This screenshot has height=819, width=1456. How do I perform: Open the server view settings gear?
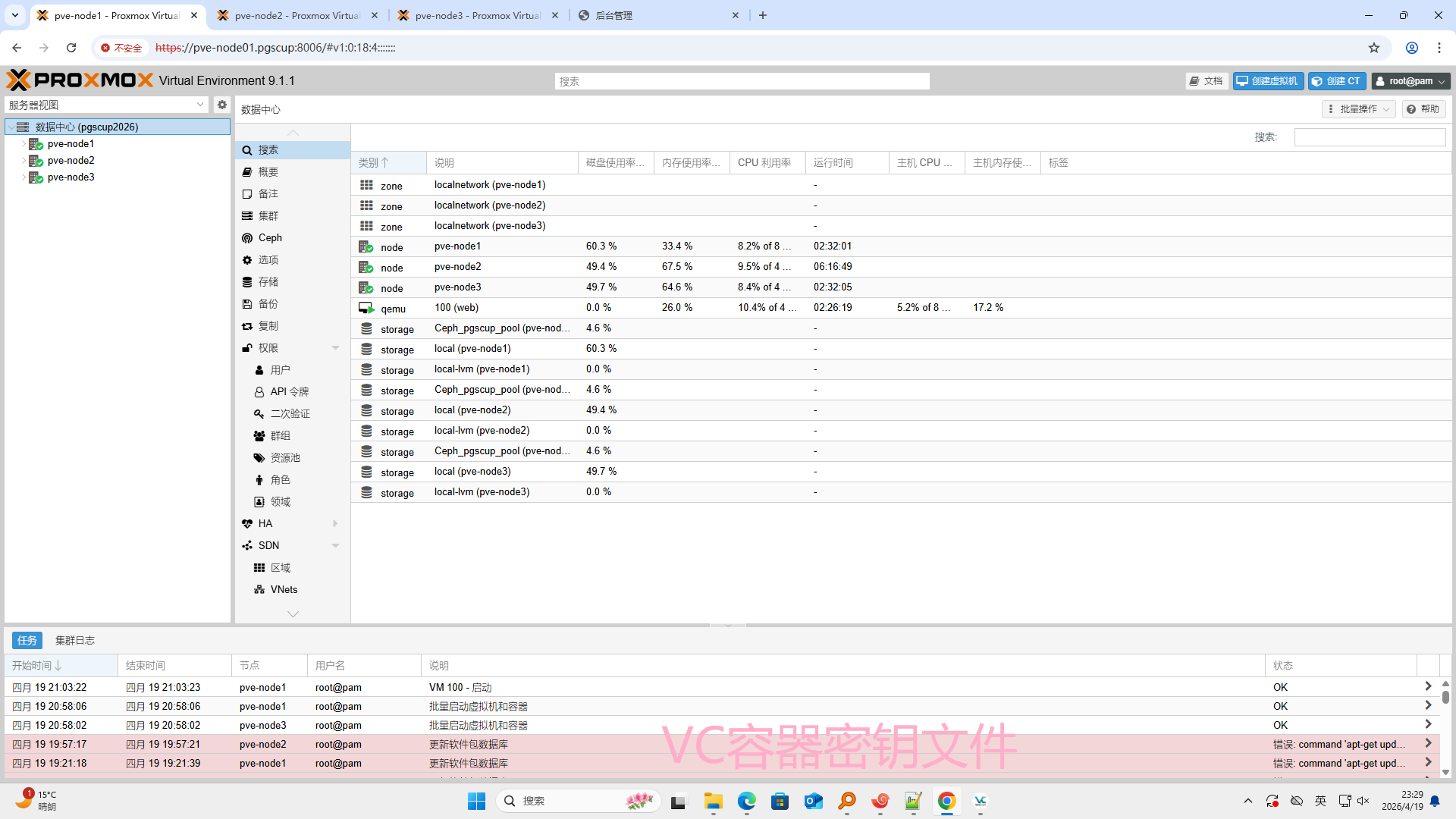[221, 105]
